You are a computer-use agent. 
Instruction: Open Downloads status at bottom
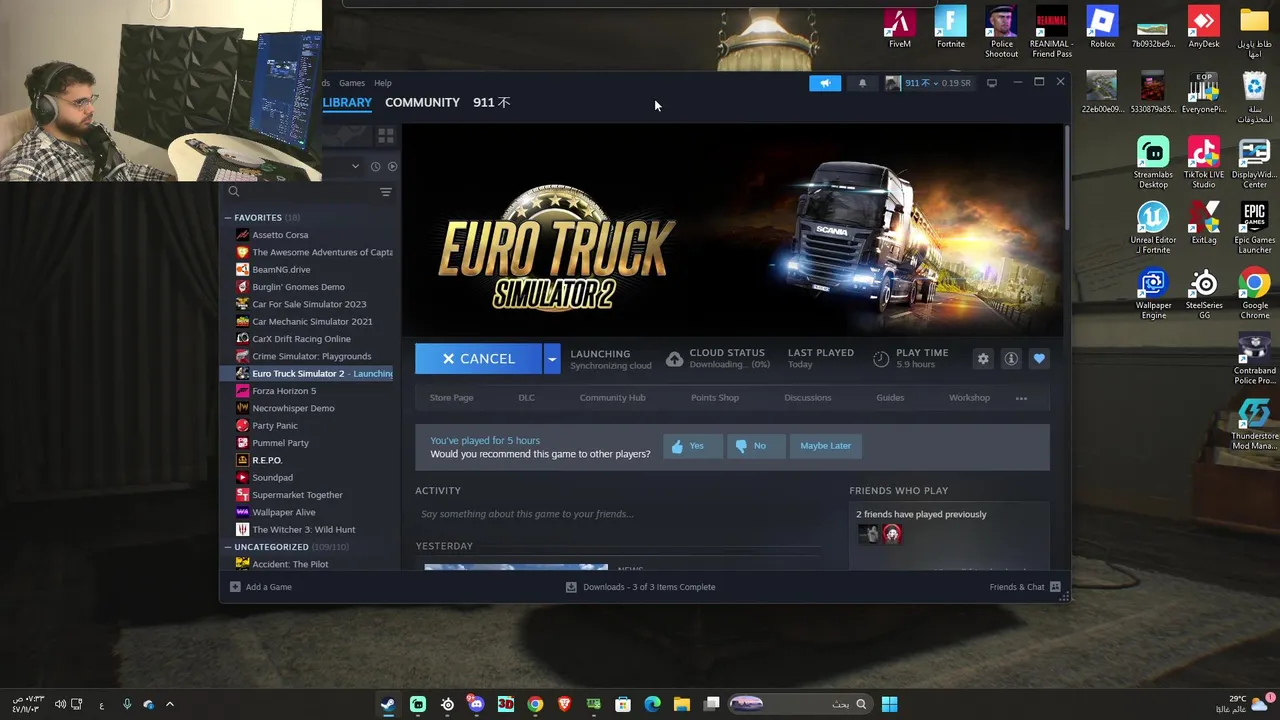coord(640,587)
